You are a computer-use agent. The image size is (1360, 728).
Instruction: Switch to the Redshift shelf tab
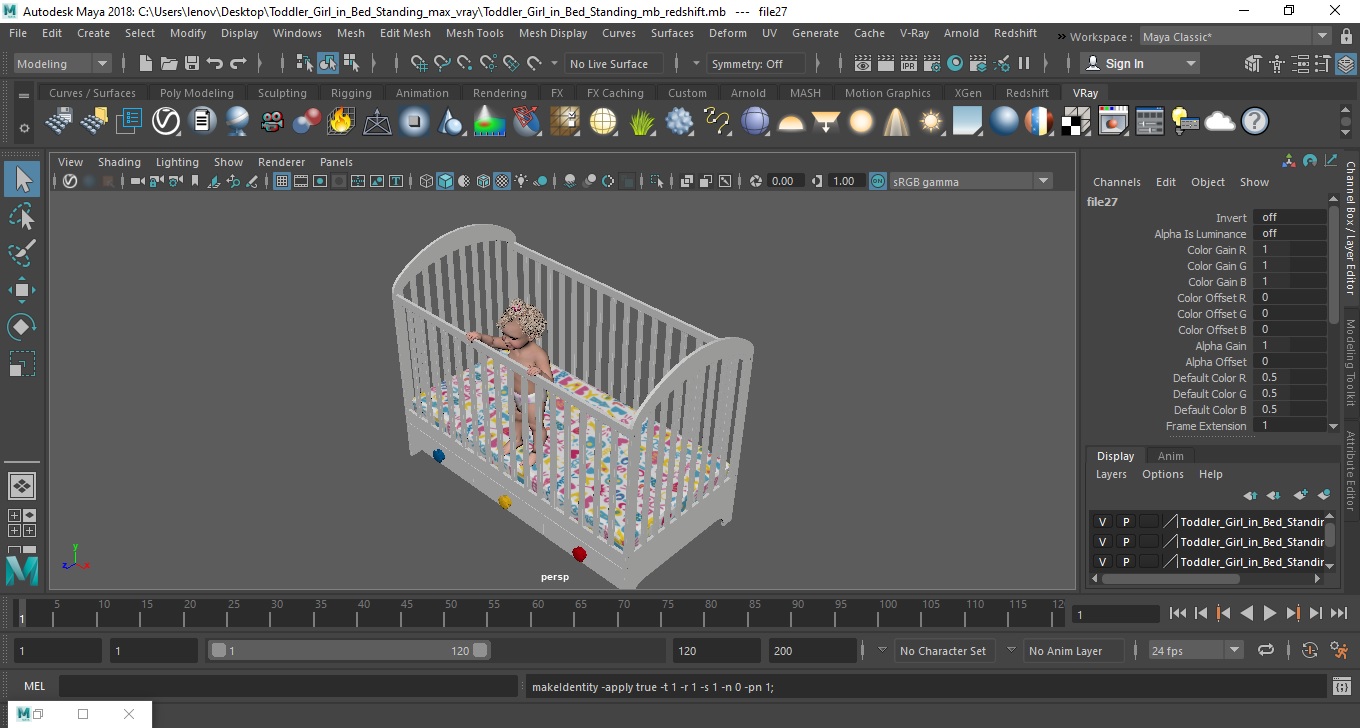point(1027,93)
